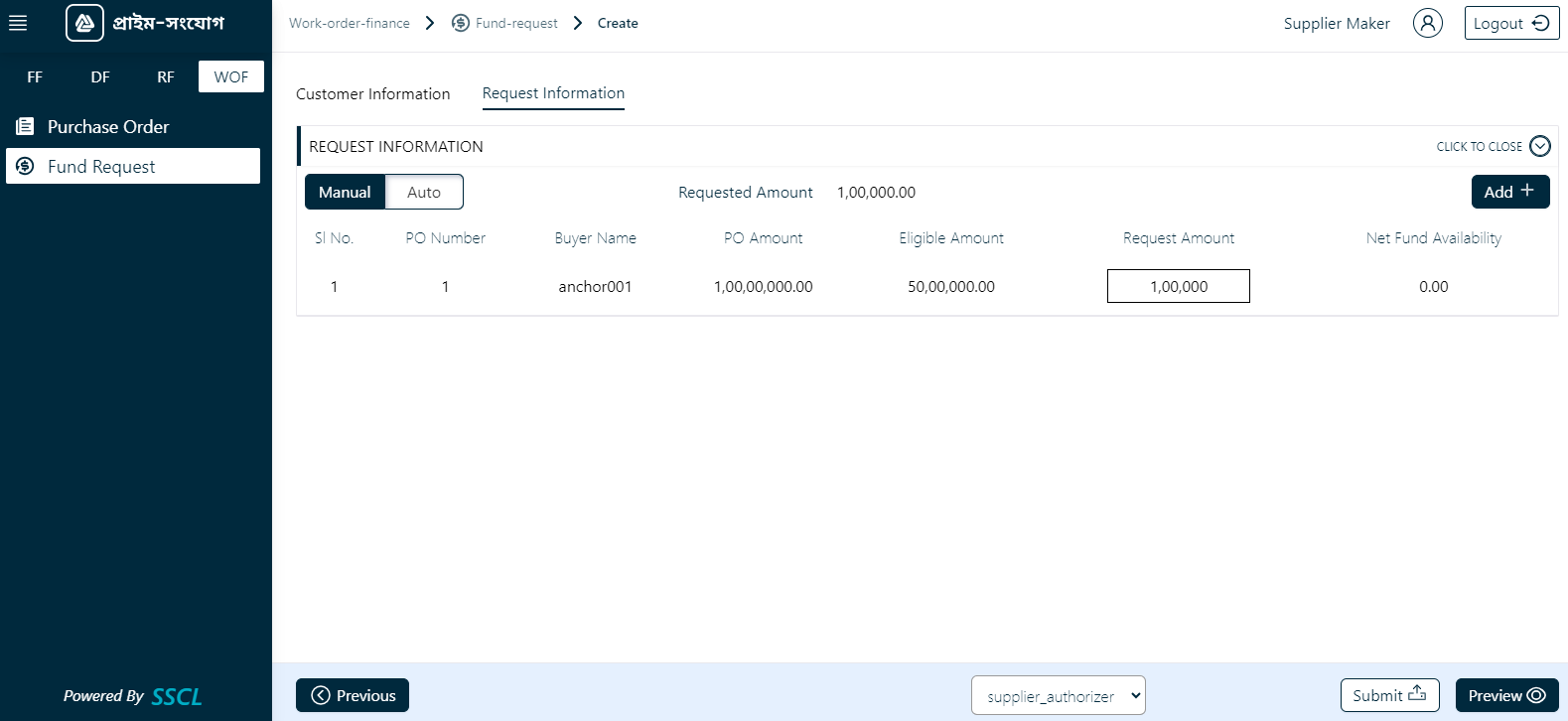
Task: Click the Purchase Order list icon
Action: point(25,126)
